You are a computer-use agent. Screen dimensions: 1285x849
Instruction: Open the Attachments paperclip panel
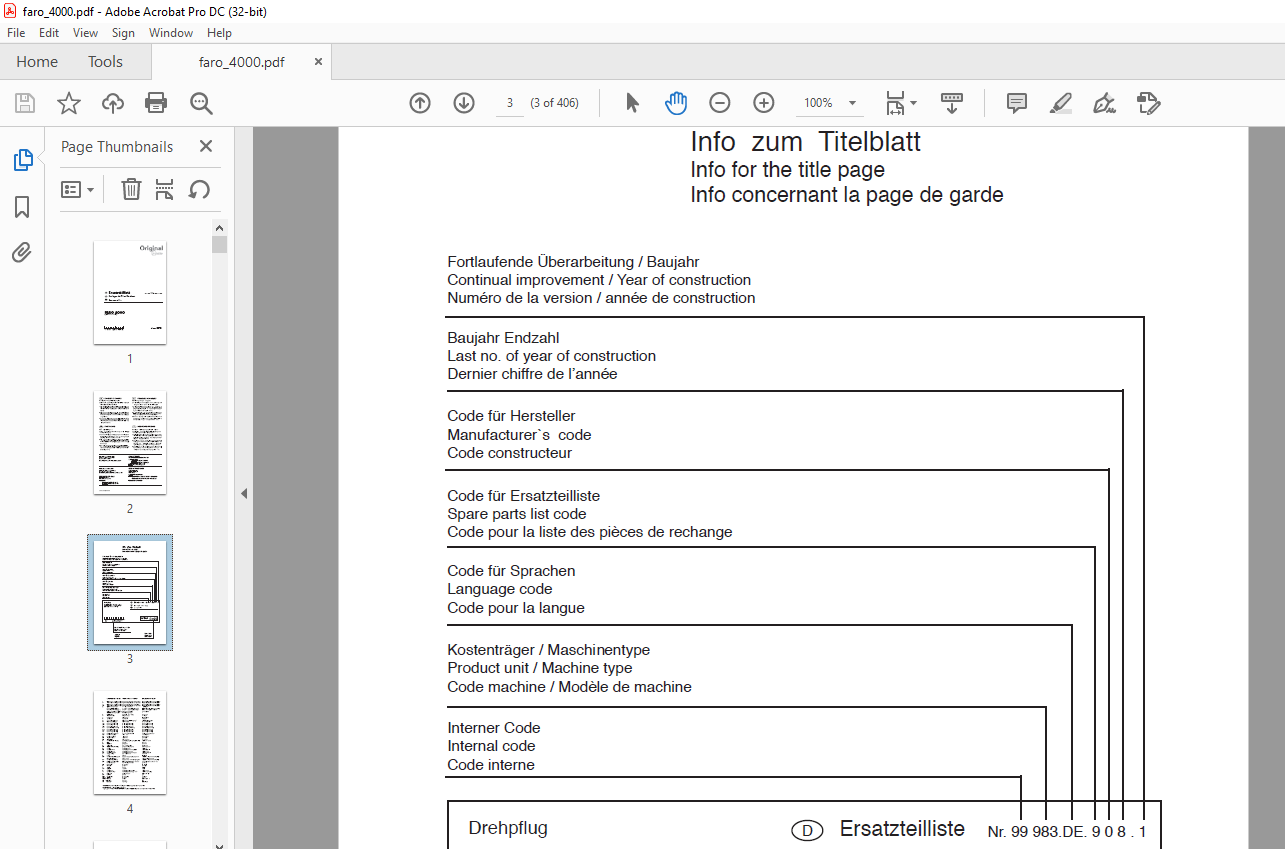coord(22,252)
